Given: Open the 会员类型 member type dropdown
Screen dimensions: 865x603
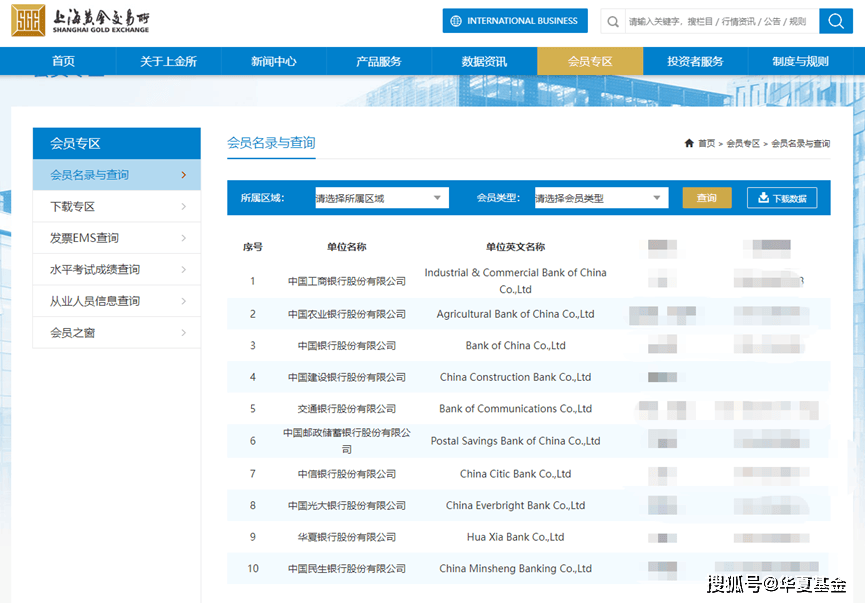Looking at the screenshot, I should (600, 198).
